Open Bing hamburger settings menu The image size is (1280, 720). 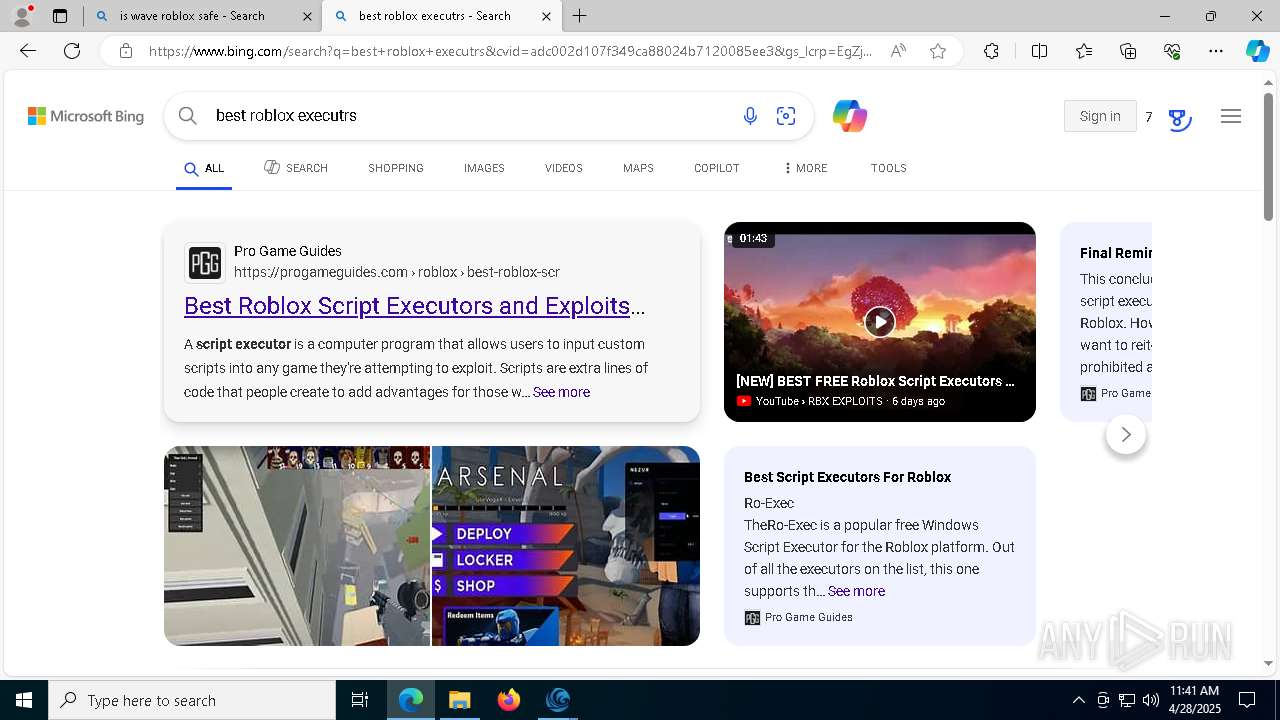click(x=1231, y=116)
